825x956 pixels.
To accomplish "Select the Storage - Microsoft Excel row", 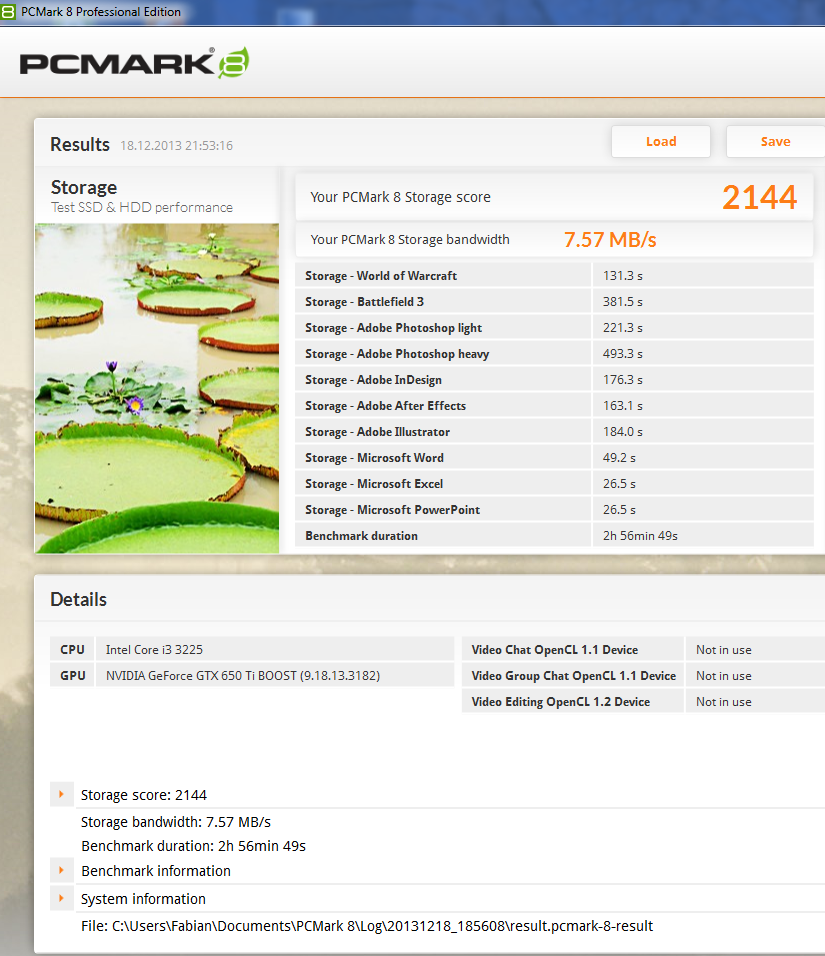I will pos(554,483).
